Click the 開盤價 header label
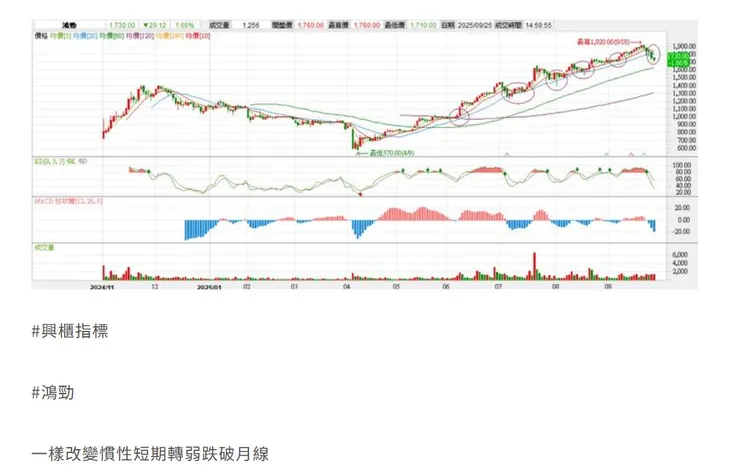 click(x=282, y=25)
